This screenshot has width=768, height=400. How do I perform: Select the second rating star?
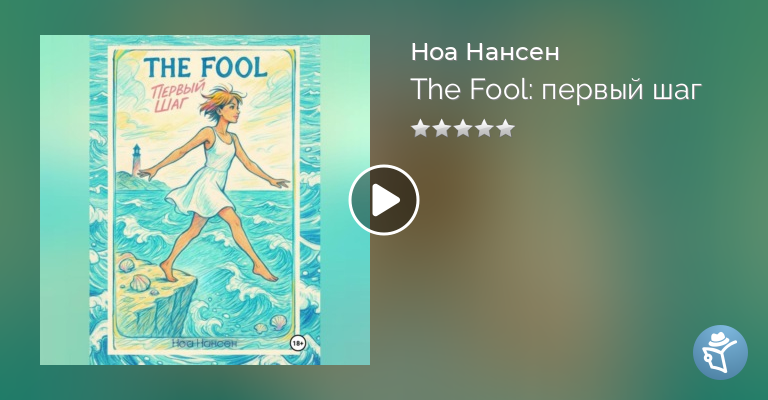441,128
